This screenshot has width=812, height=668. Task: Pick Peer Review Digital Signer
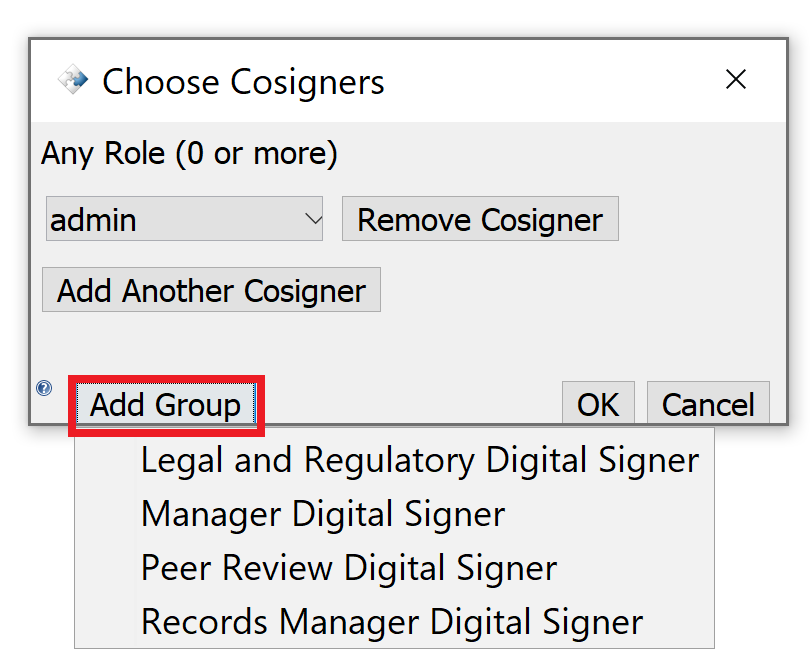(349, 568)
